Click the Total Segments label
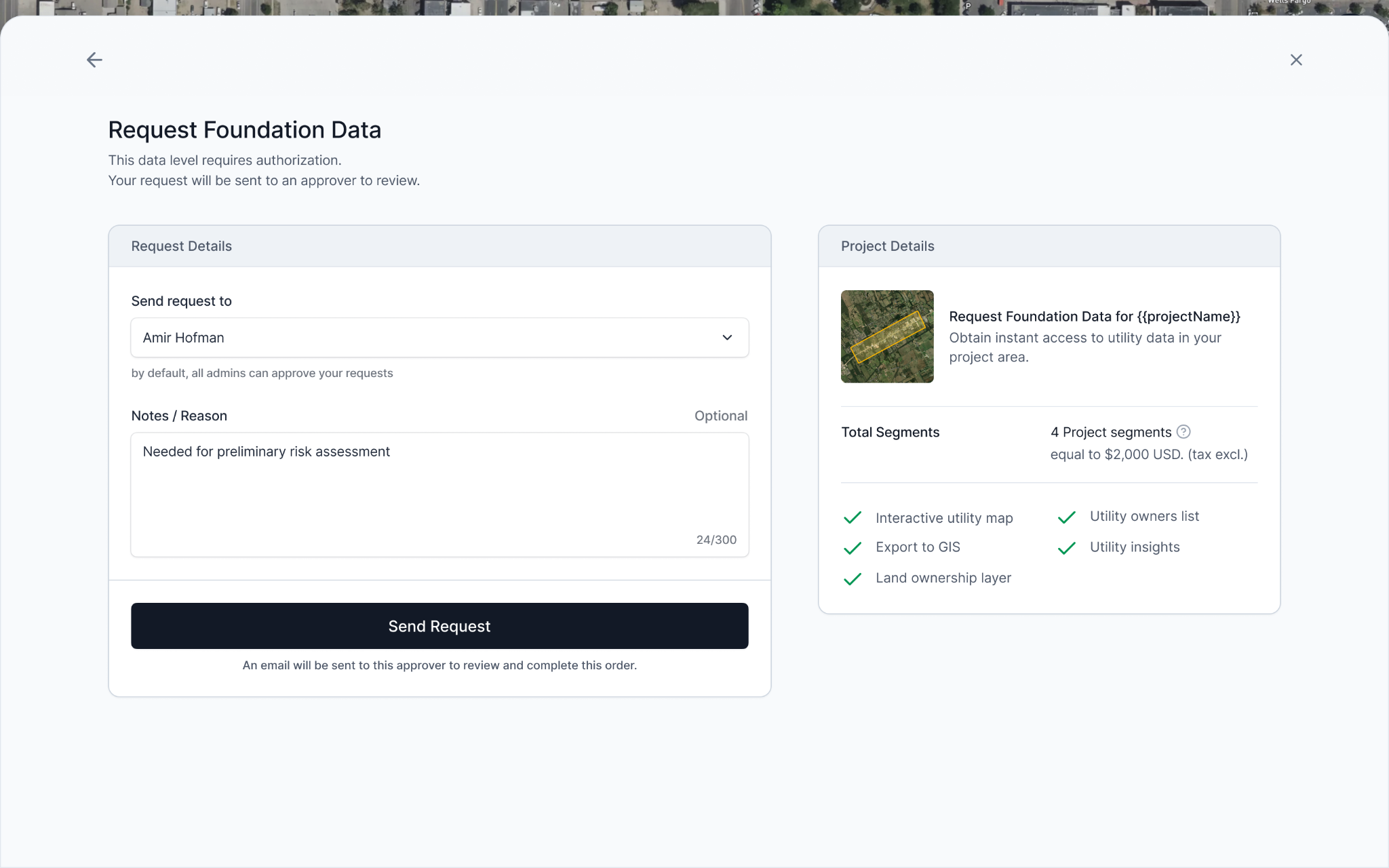Image resolution: width=1389 pixels, height=868 pixels. tap(890, 433)
